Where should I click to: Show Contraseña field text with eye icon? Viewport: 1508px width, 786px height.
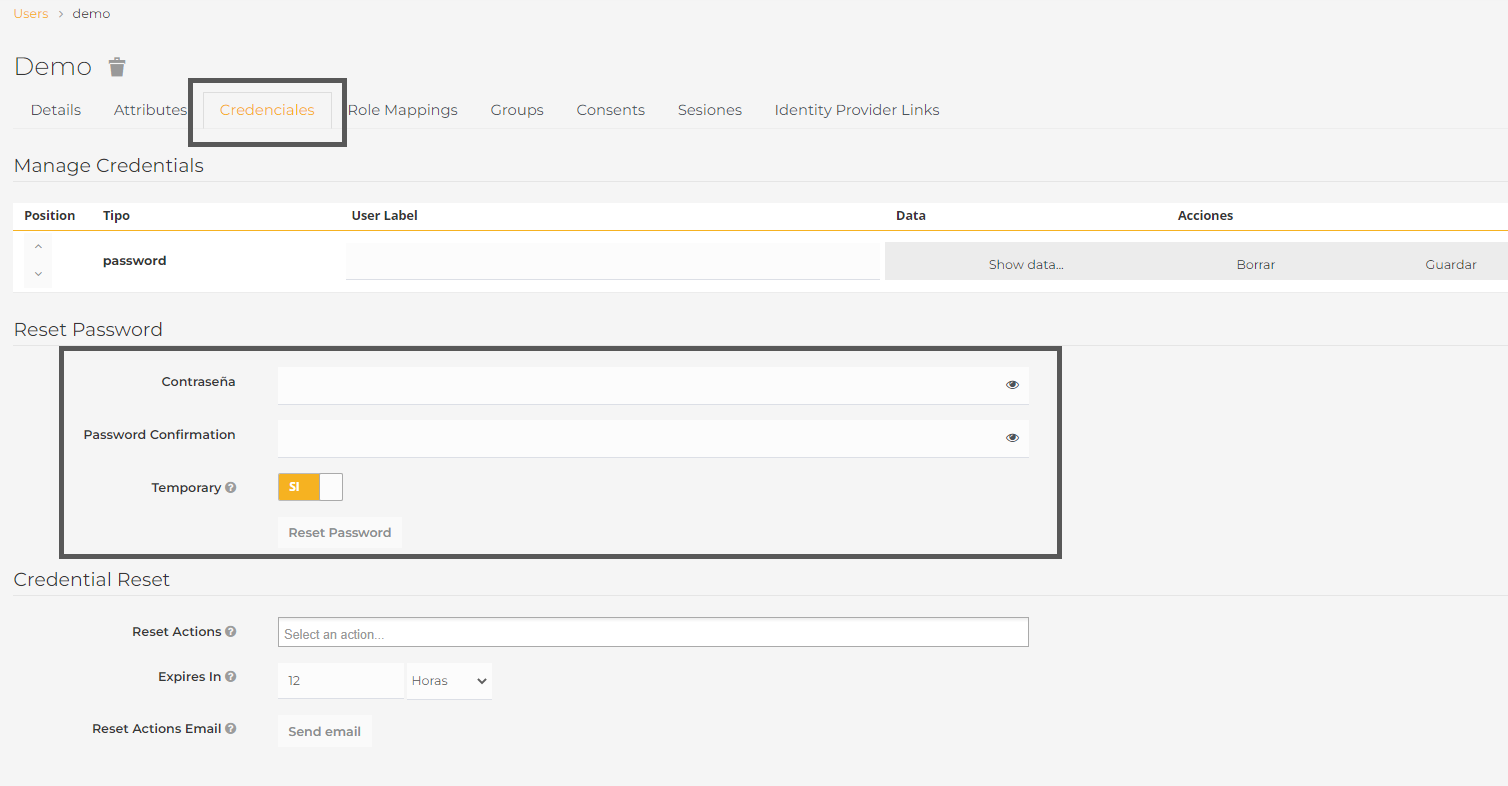[1012, 385]
